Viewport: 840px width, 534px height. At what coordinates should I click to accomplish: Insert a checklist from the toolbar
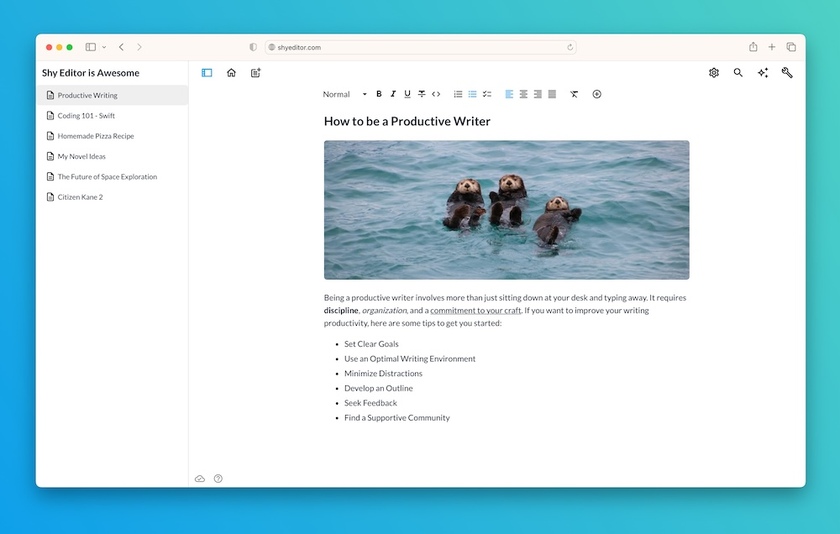487,94
